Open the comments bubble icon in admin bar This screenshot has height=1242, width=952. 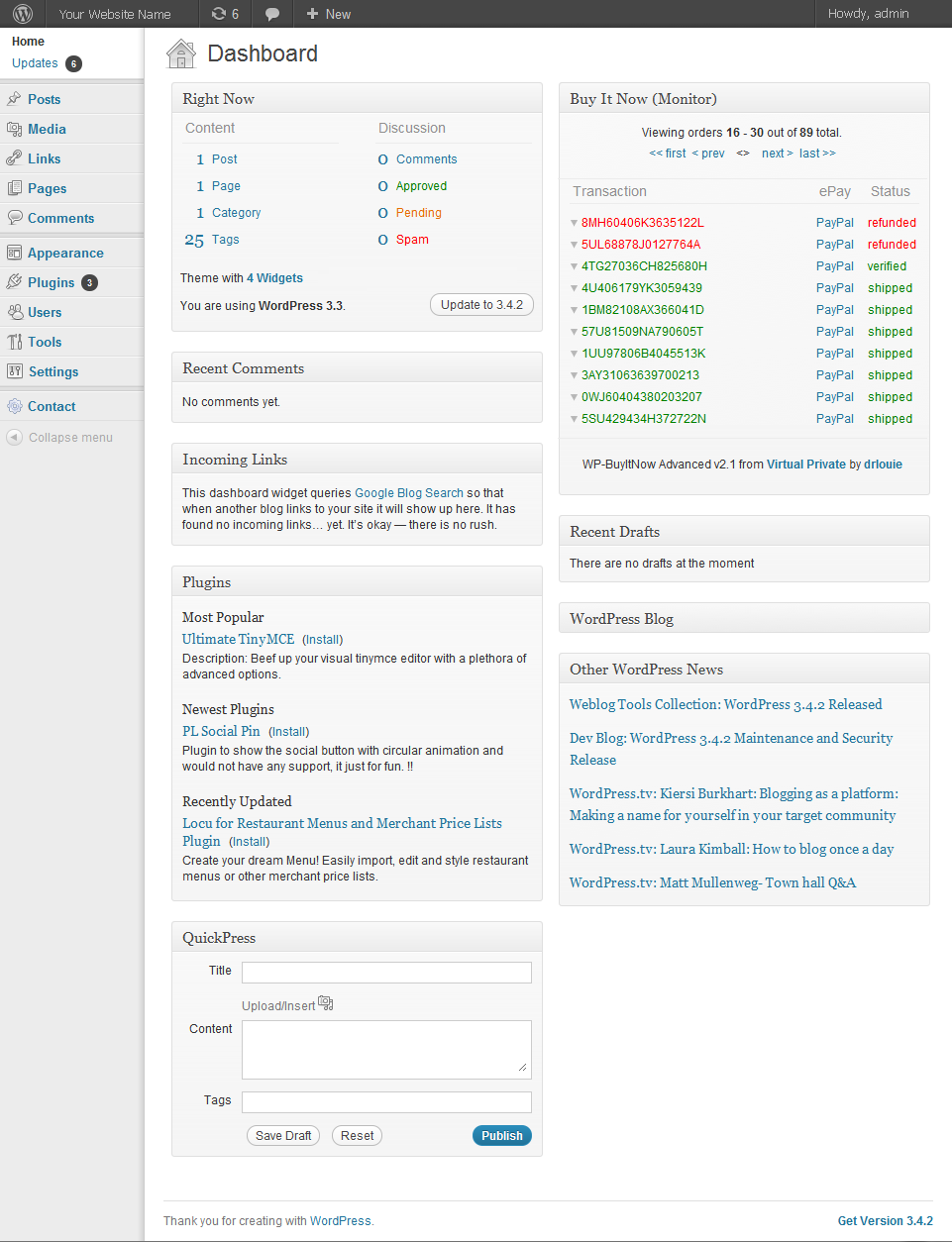[x=272, y=14]
